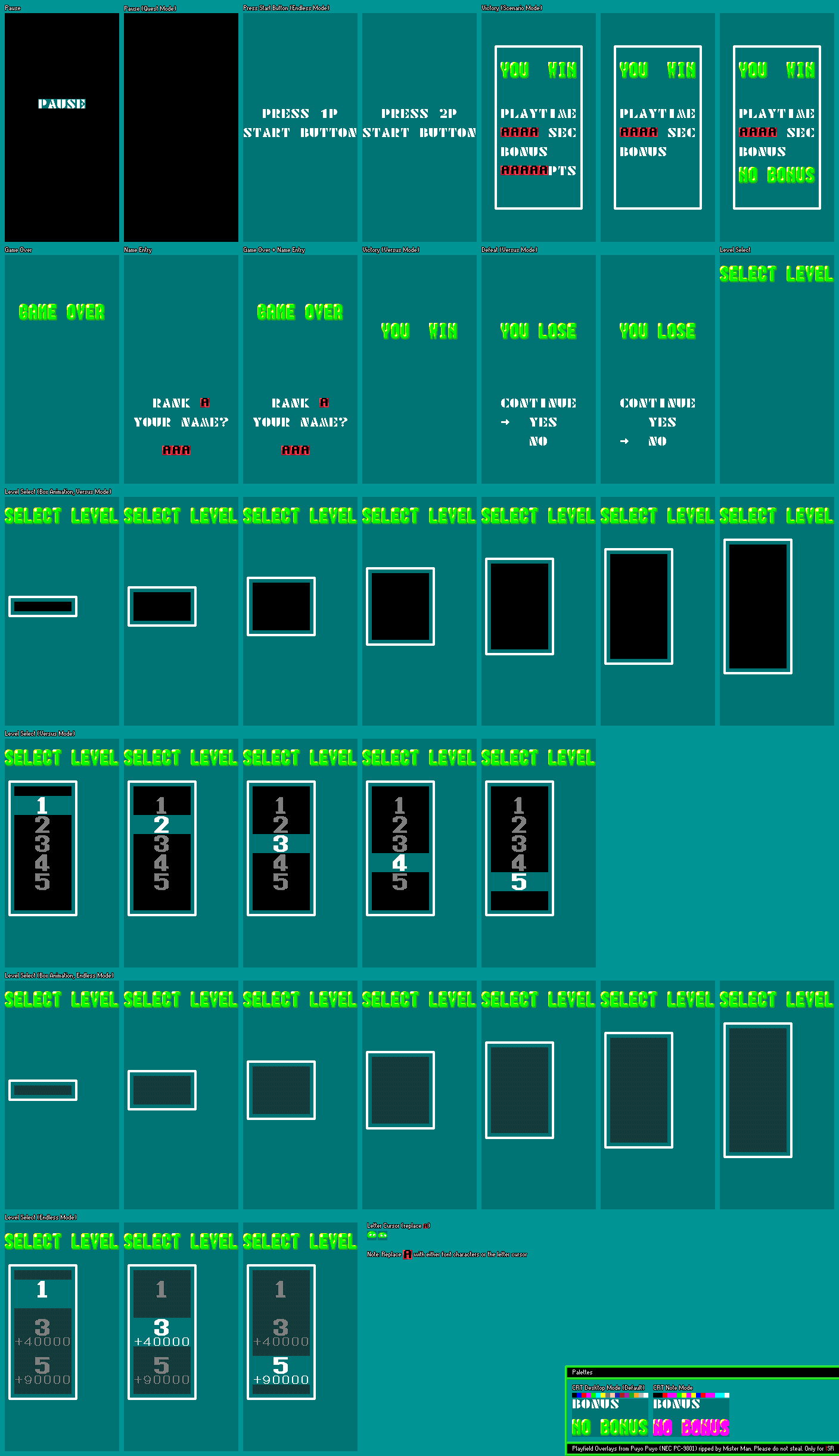Click the 'Defeat (Versus Mode)' section label

click(x=509, y=250)
